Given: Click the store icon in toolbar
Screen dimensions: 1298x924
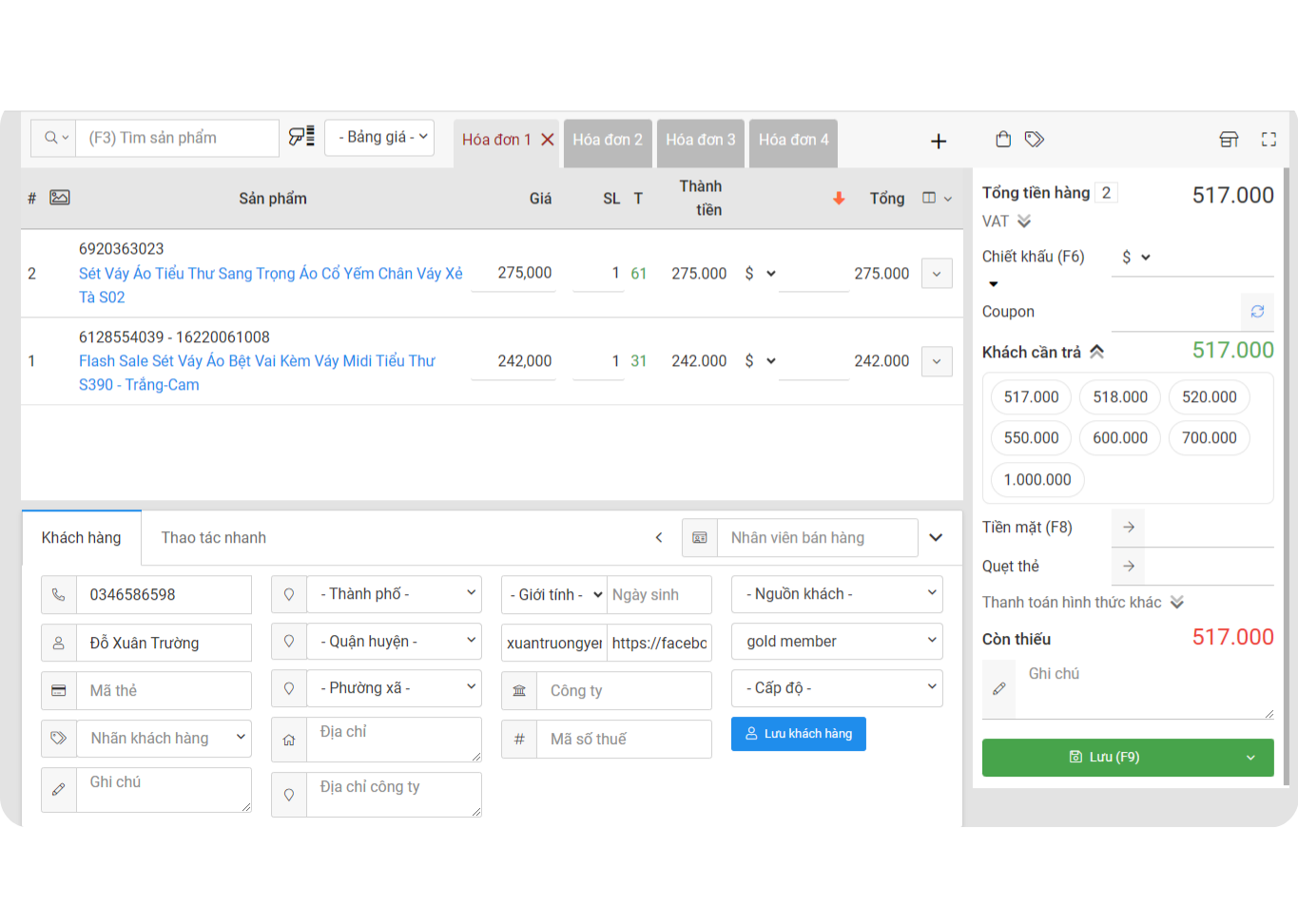Looking at the screenshot, I should click(x=1229, y=140).
